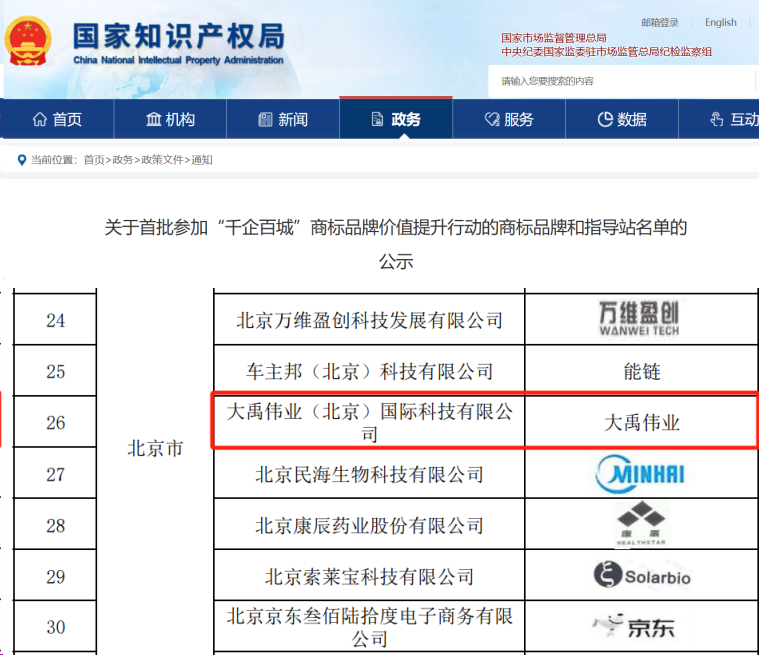The height and width of the screenshot is (655, 759).
Task: Click 大禹伟业（北京）国际科技有限公司 cell
Action: (x=369, y=422)
